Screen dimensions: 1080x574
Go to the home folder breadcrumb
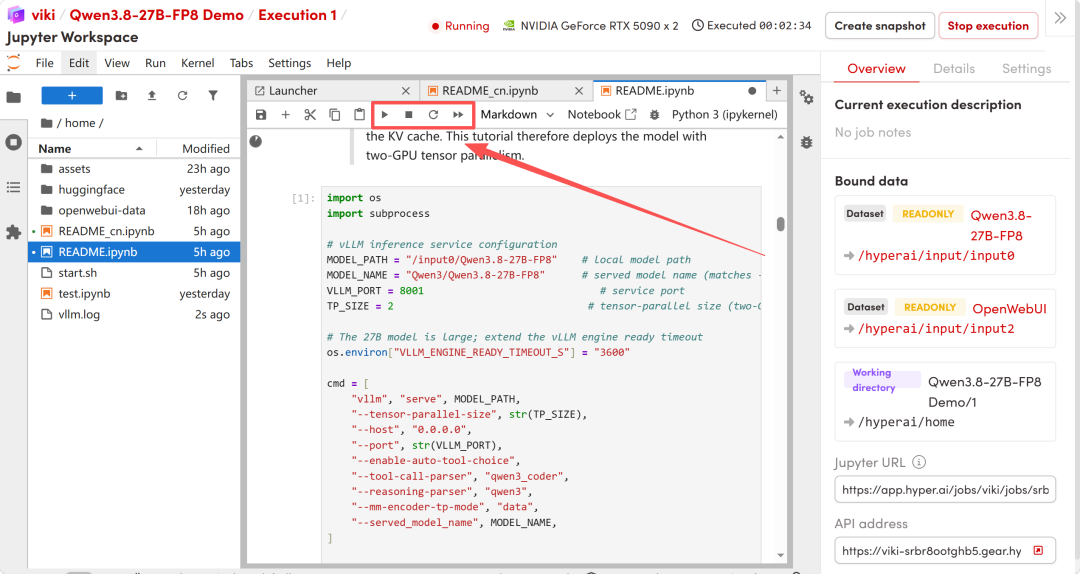coord(81,123)
